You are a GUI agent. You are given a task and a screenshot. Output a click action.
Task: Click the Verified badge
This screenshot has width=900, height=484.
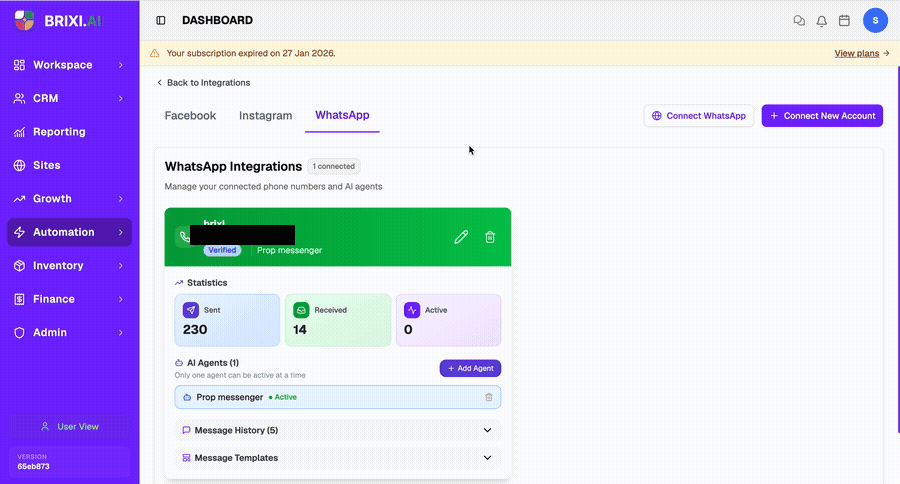click(x=222, y=250)
